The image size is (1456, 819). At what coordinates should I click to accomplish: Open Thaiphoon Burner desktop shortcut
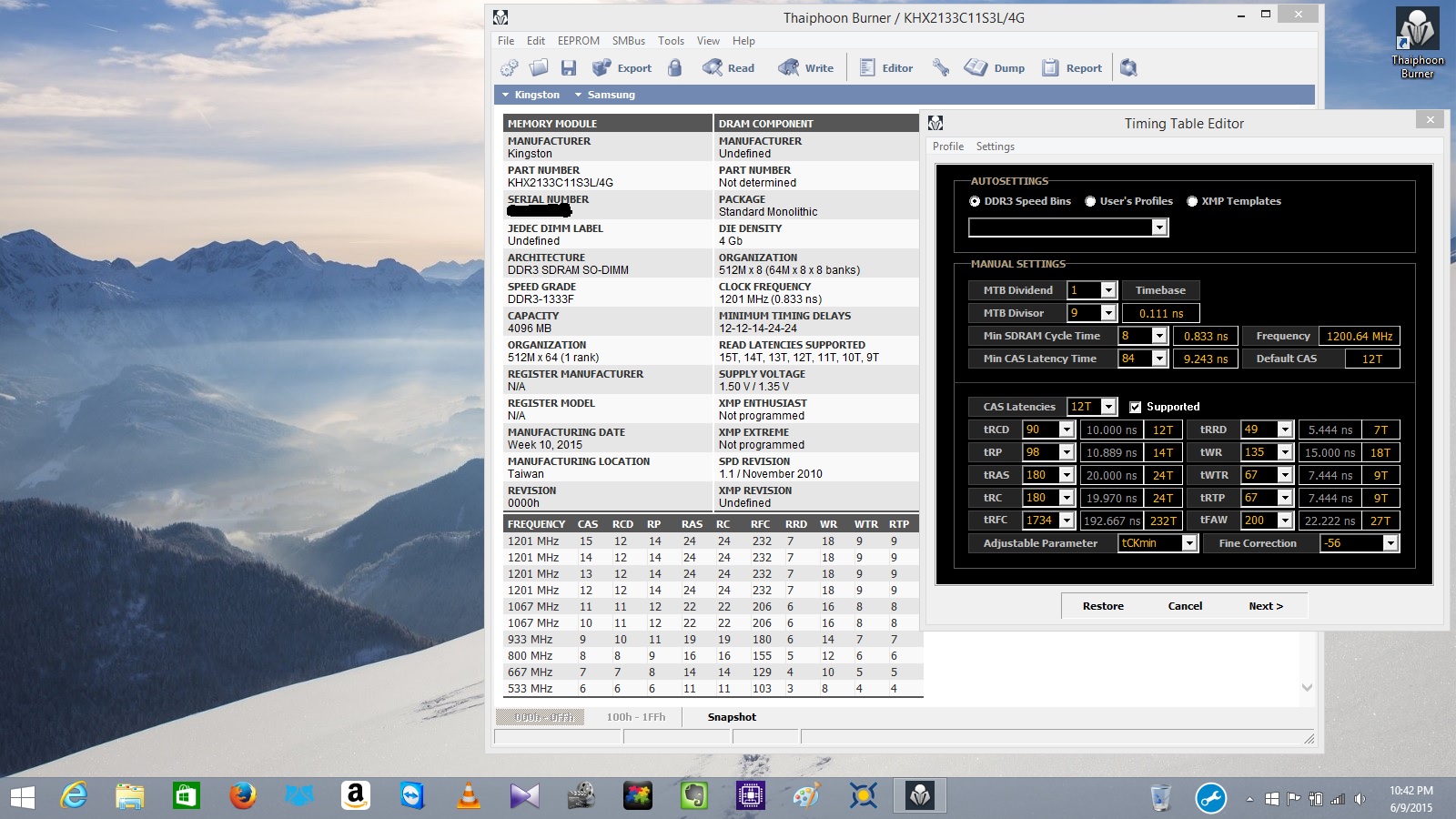[1417, 43]
